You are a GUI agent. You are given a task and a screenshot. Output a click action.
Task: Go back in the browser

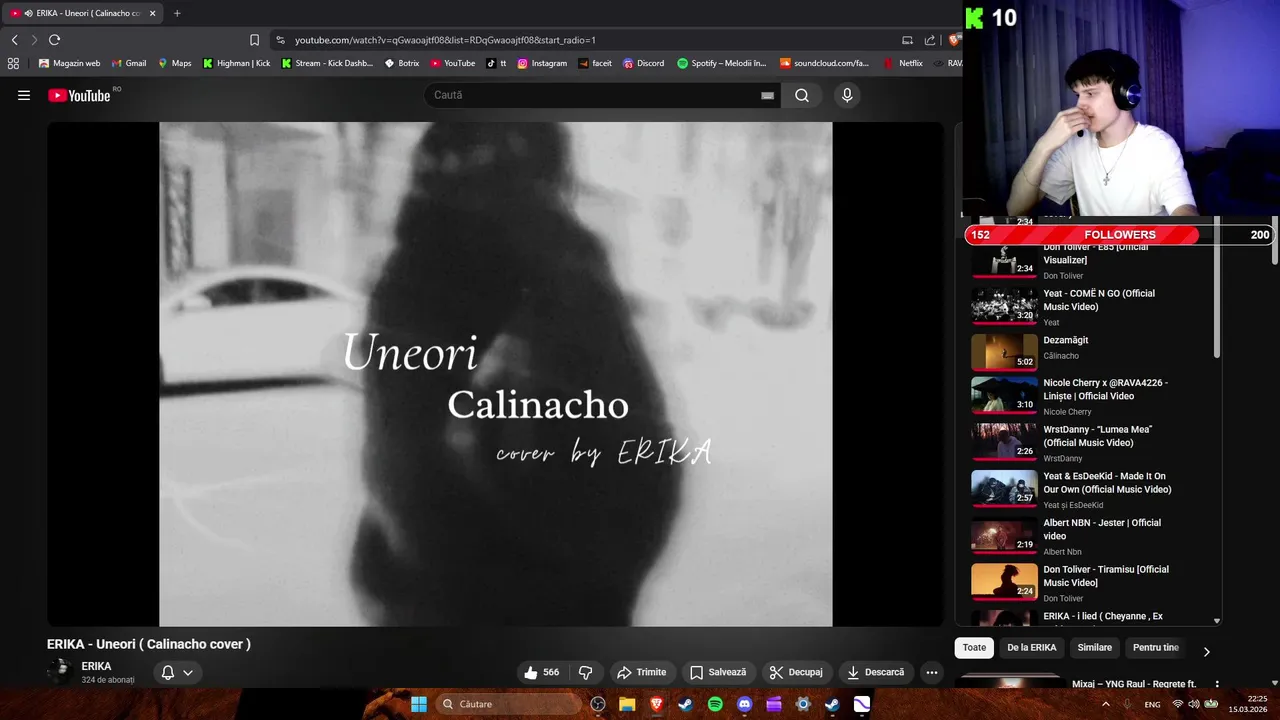point(14,40)
